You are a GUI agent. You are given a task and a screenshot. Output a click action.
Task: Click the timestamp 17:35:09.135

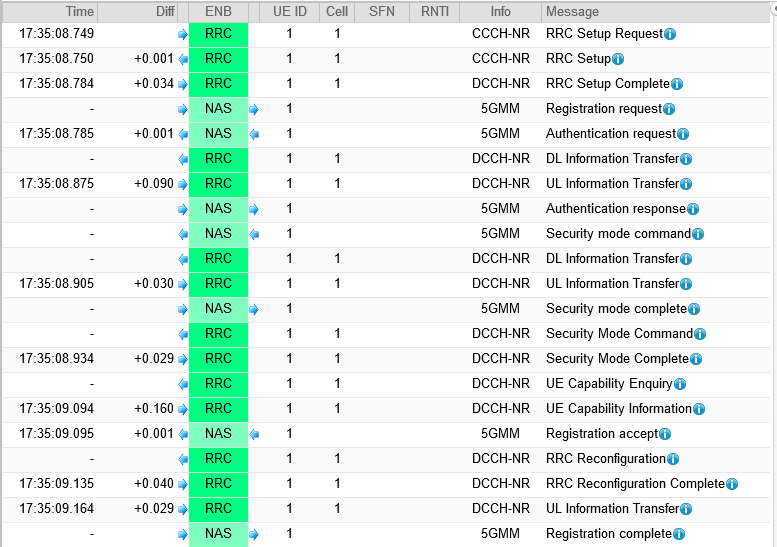point(56,484)
